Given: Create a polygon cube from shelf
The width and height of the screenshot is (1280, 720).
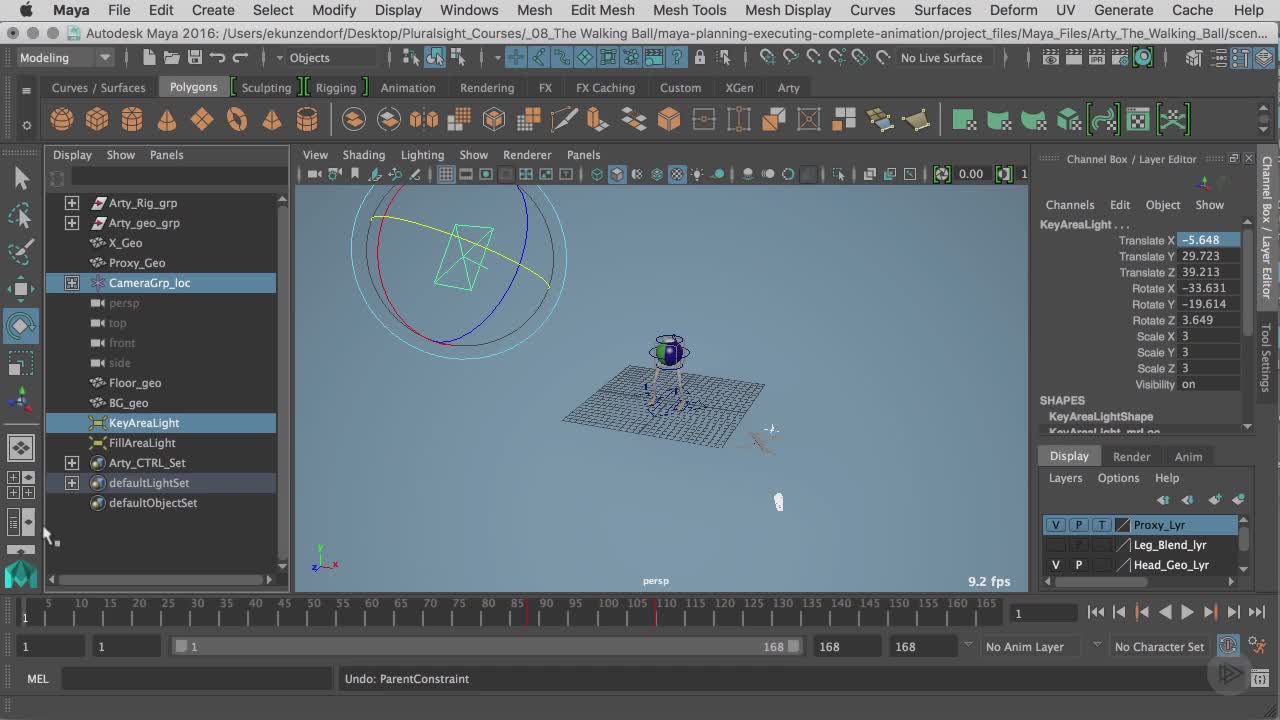Looking at the screenshot, I should tap(97, 120).
